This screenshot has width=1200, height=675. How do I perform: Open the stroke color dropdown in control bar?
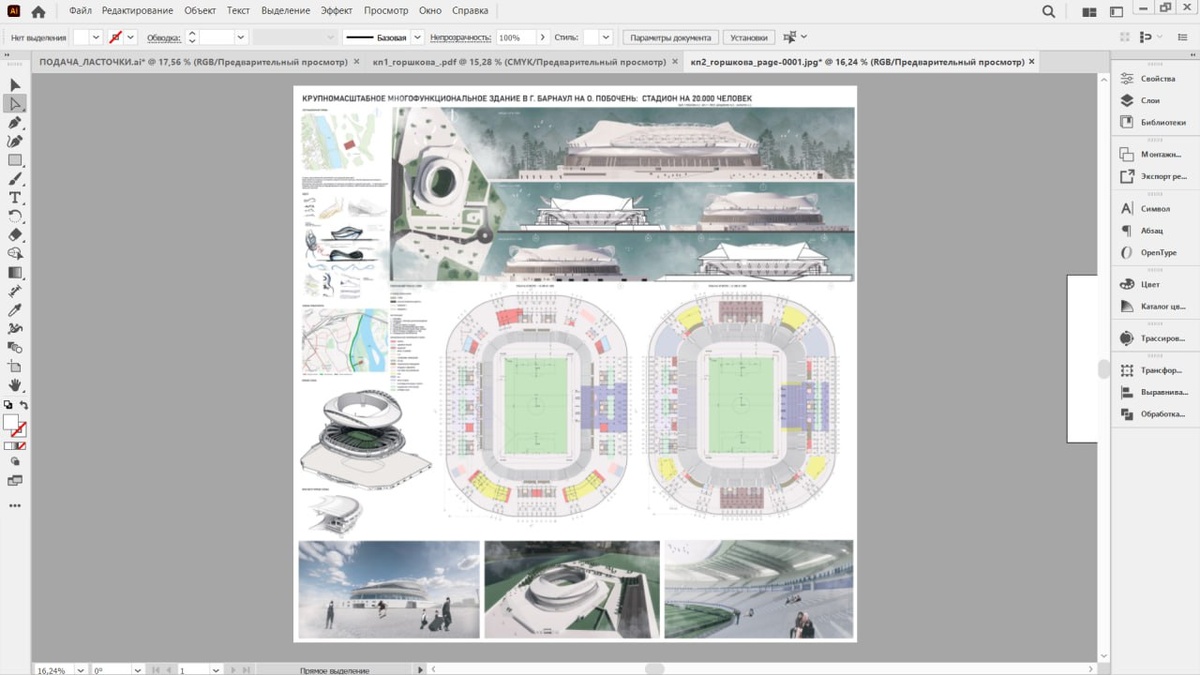tap(130, 37)
